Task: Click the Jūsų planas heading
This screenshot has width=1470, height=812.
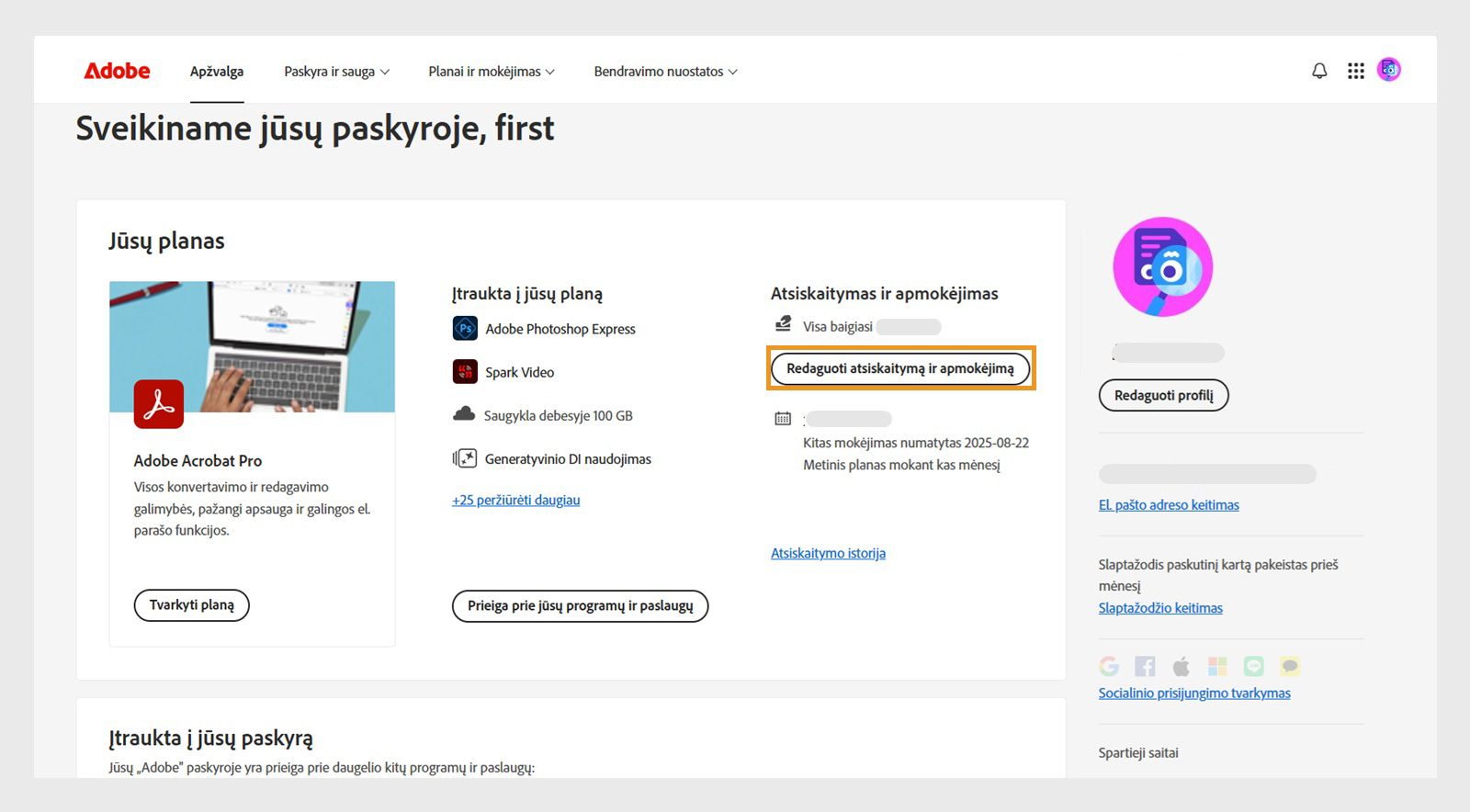Action: click(166, 242)
